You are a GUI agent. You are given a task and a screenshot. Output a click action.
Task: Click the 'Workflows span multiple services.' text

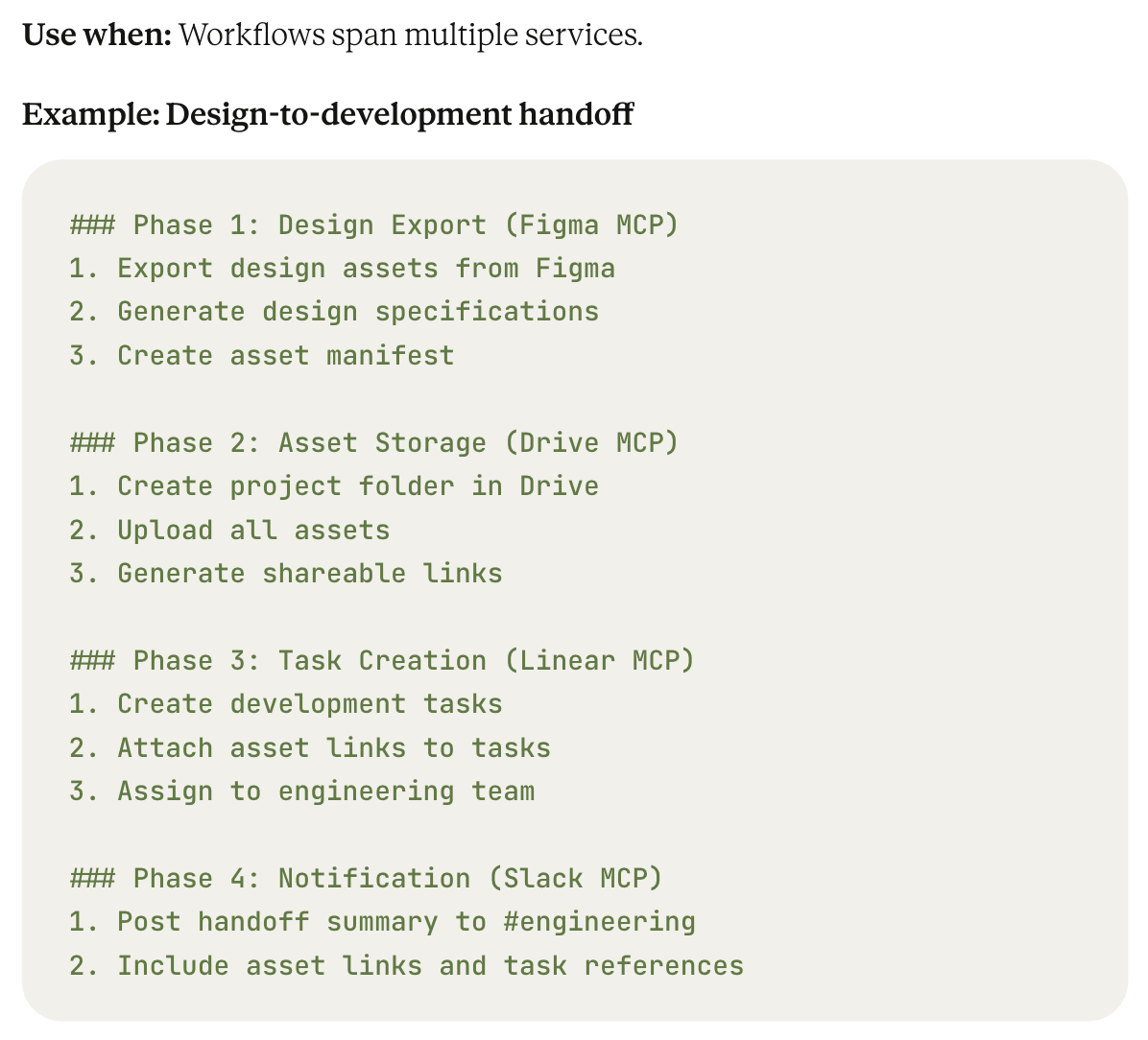(411, 35)
